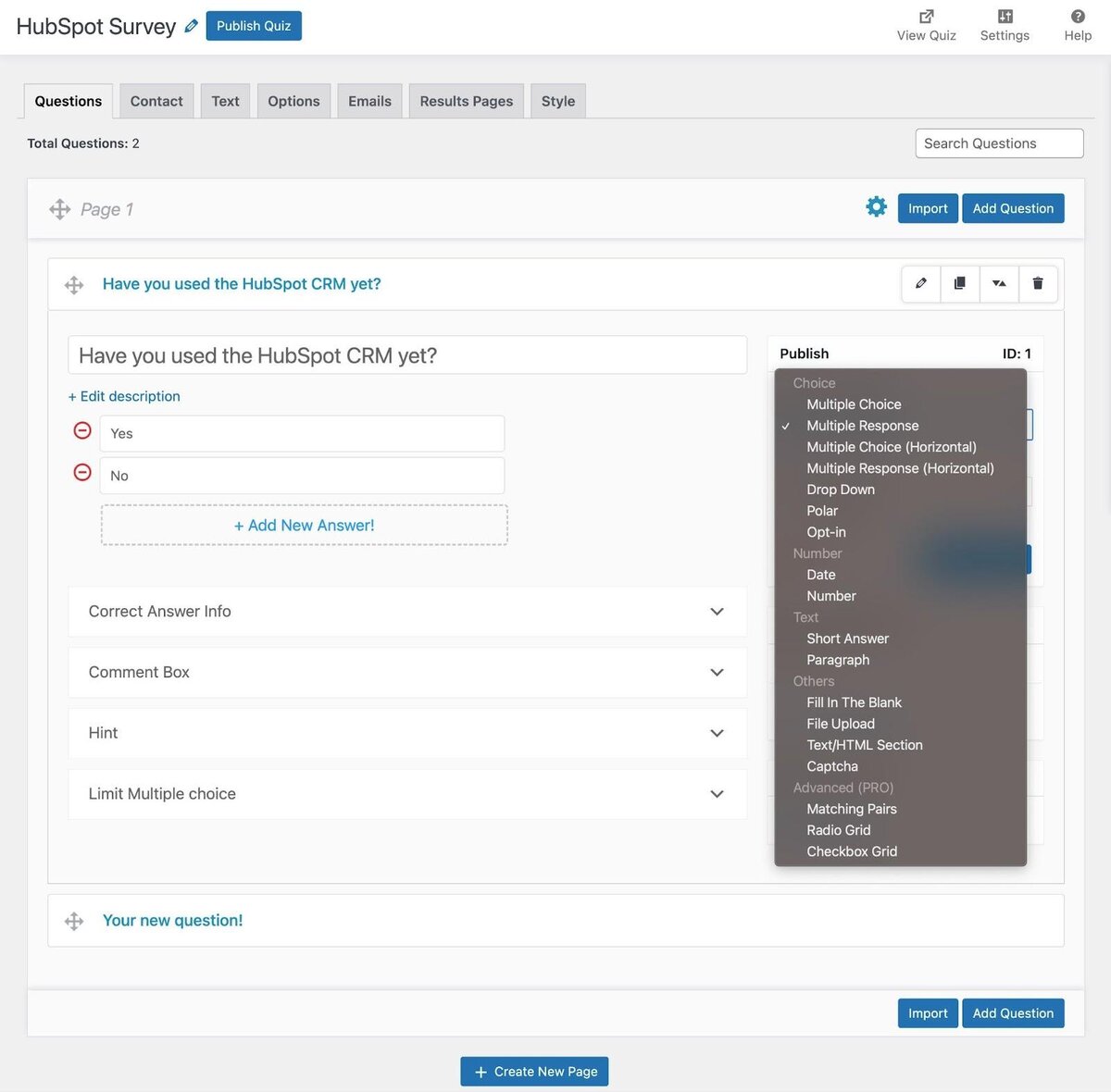The height and width of the screenshot is (1092, 1111).
Task: Click Create New Page button
Action: pyautogui.click(x=534, y=1072)
